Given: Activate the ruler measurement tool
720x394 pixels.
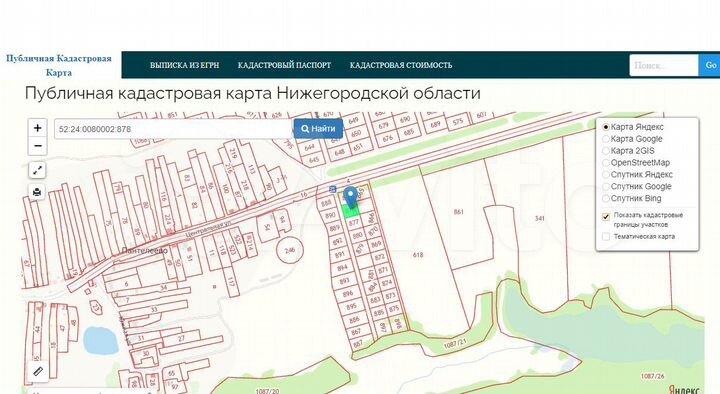Looking at the screenshot, I should pyautogui.click(x=38, y=371).
